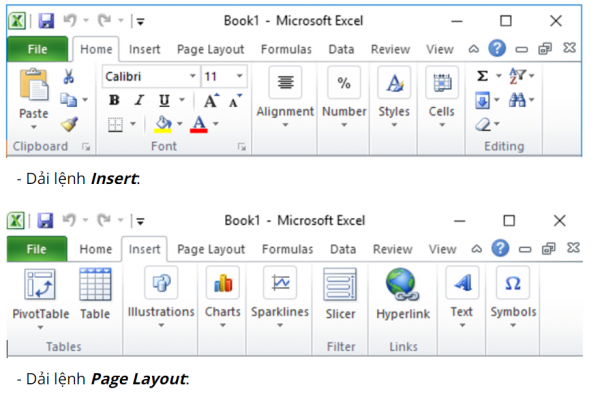Image resolution: width=600 pixels, height=398 pixels.
Task: Click Increase Font Size icon
Action: (211, 101)
